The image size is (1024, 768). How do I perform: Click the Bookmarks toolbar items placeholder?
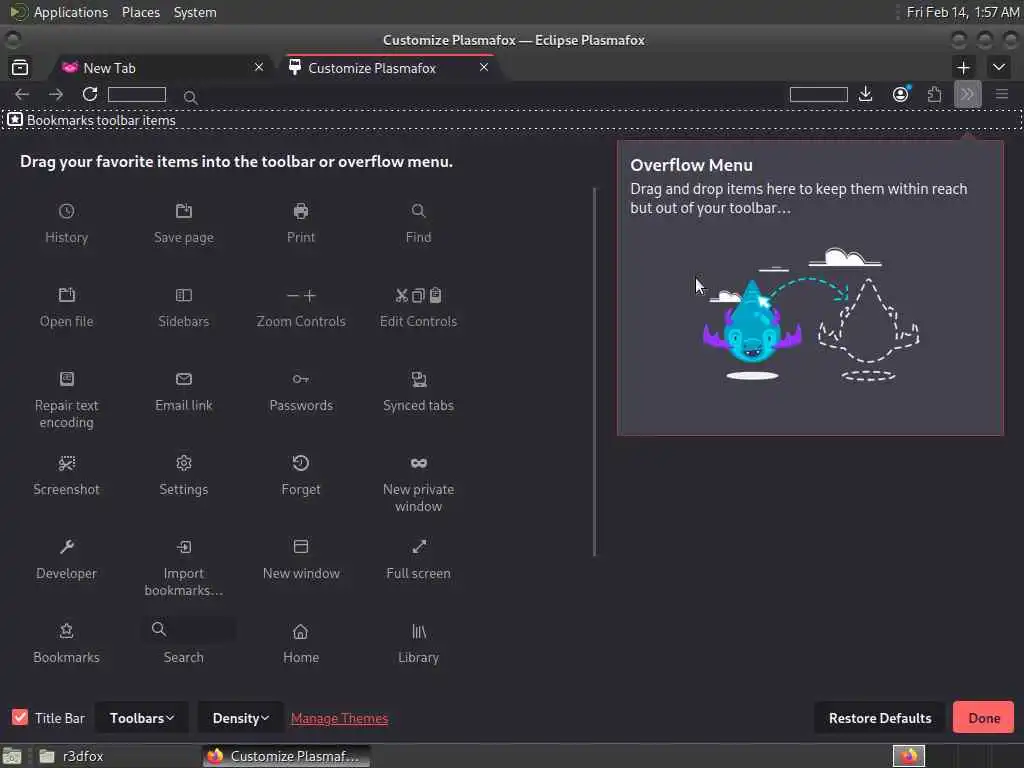[512, 120]
